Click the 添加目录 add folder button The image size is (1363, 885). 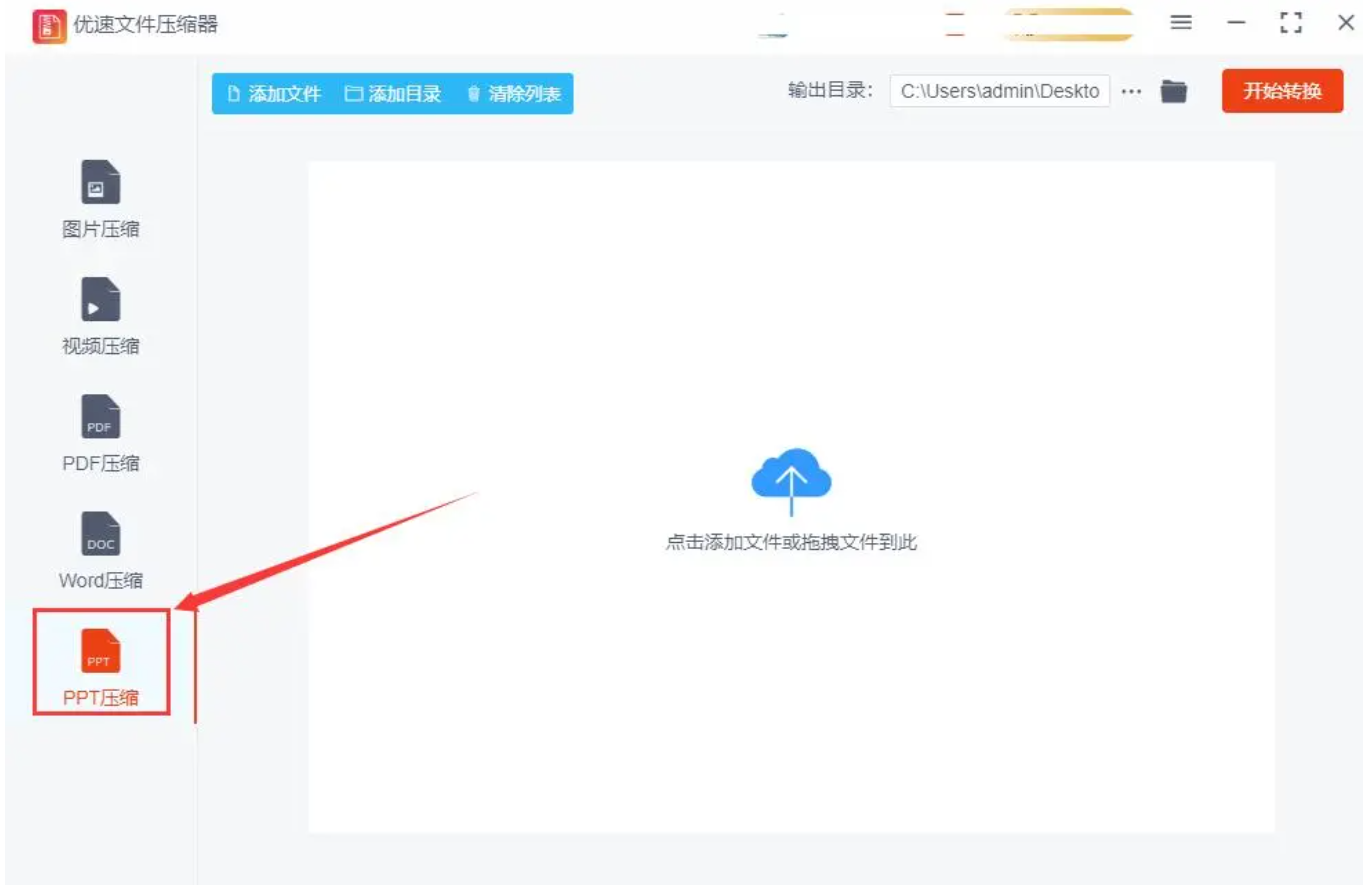[x=393, y=94]
